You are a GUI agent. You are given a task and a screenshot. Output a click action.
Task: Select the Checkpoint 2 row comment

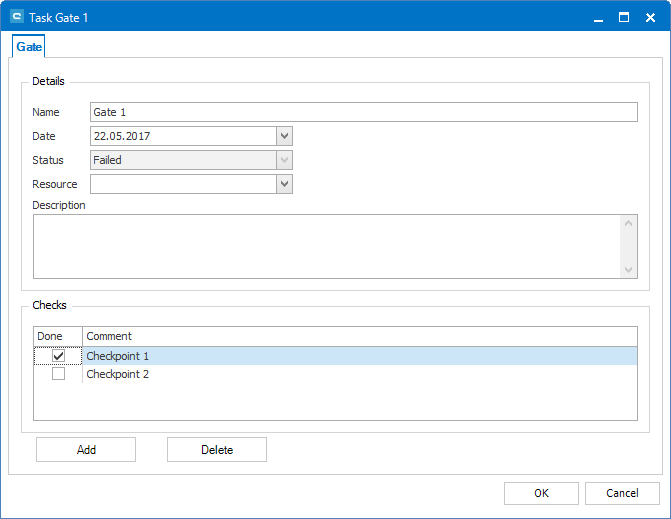click(x=118, y=374)
